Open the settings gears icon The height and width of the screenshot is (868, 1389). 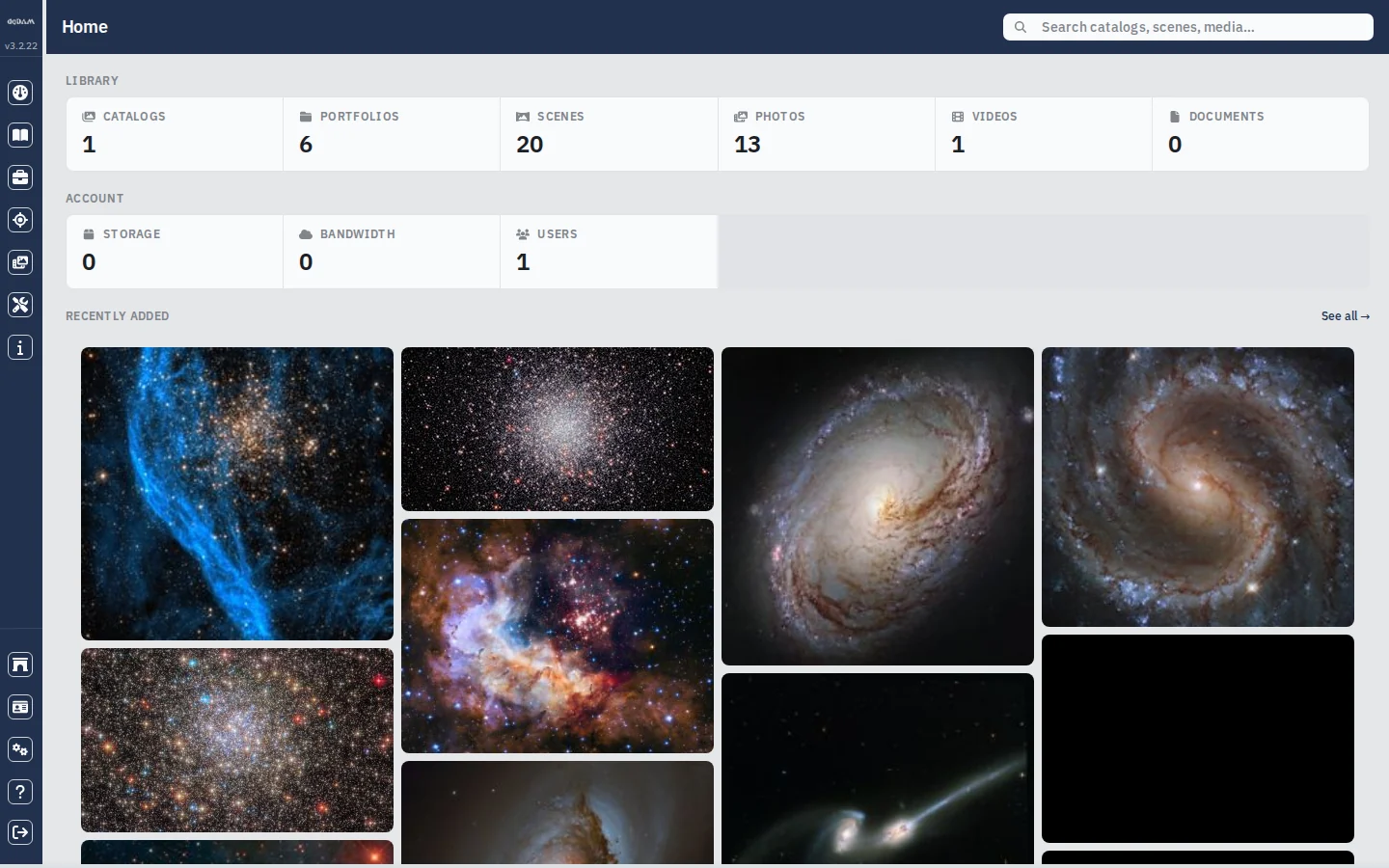(20, 749)
